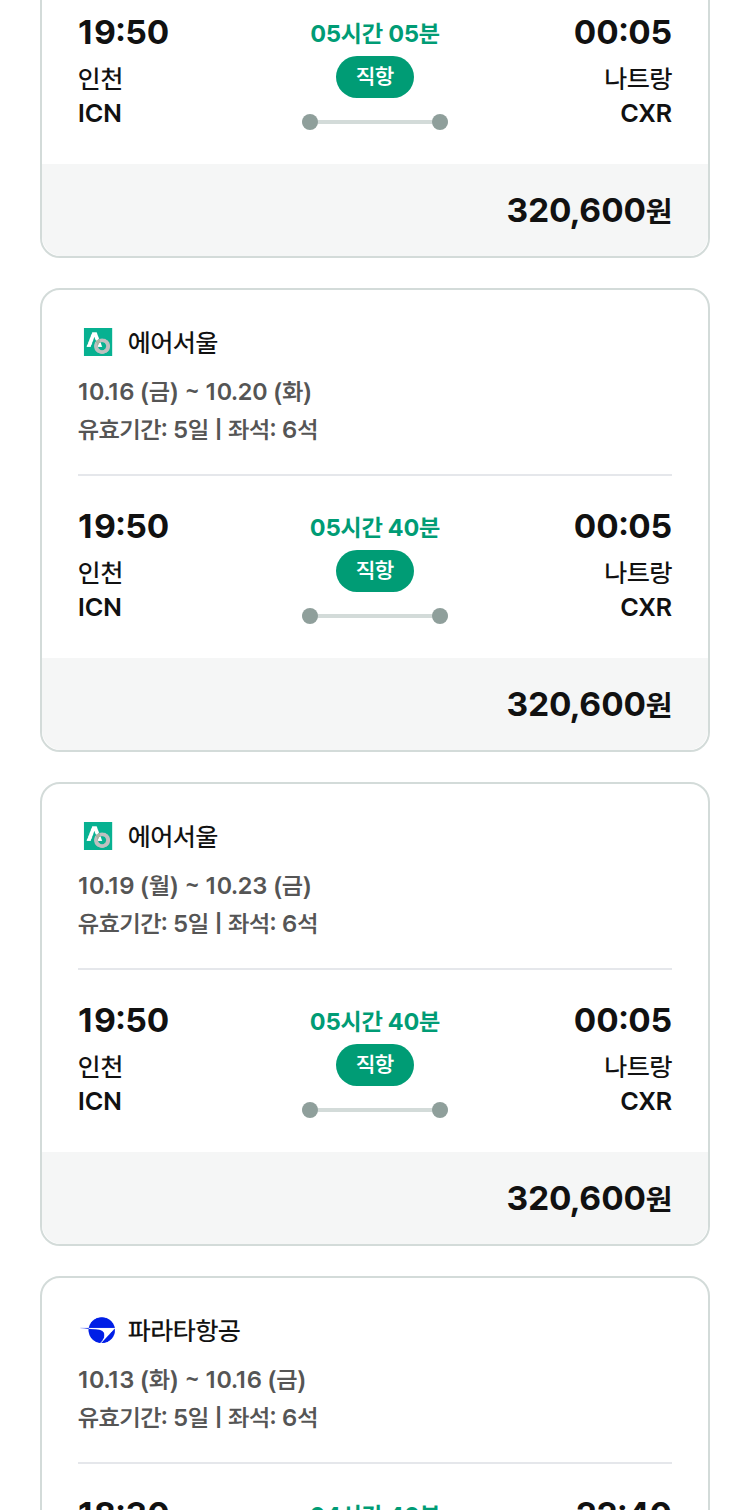The image size is (750, 1510).
Task: Choose the top card's 320,600원 price
Action: coord(589,210)
